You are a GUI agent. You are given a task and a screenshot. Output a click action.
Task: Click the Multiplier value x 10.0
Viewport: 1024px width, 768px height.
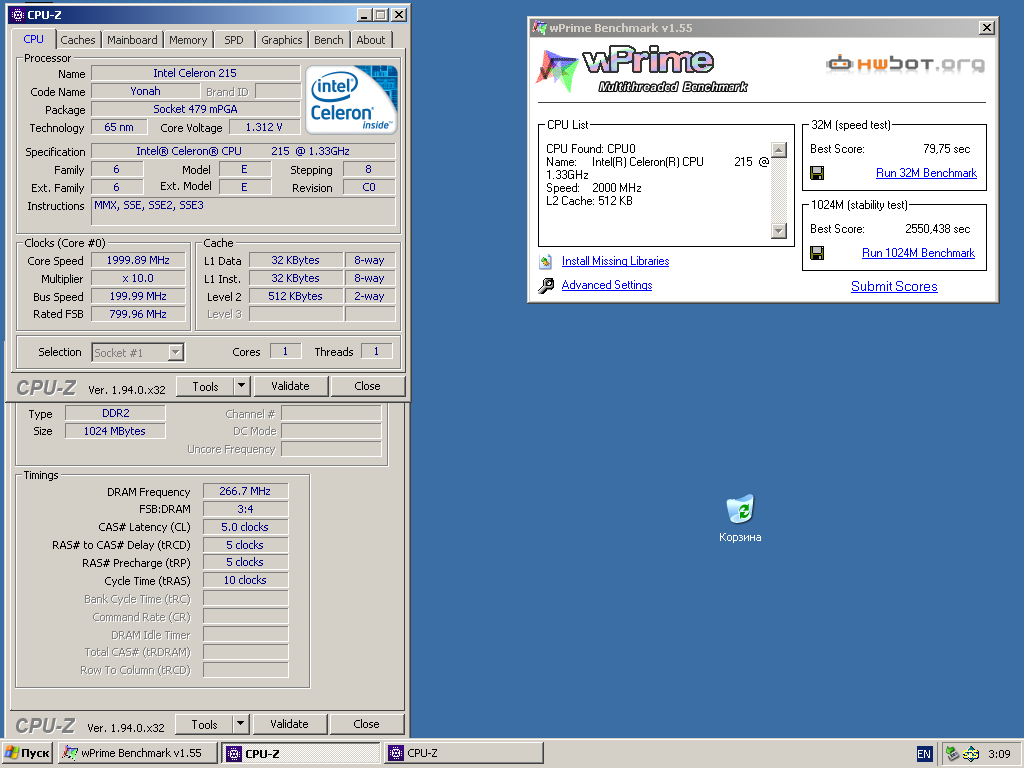(138, 278)
